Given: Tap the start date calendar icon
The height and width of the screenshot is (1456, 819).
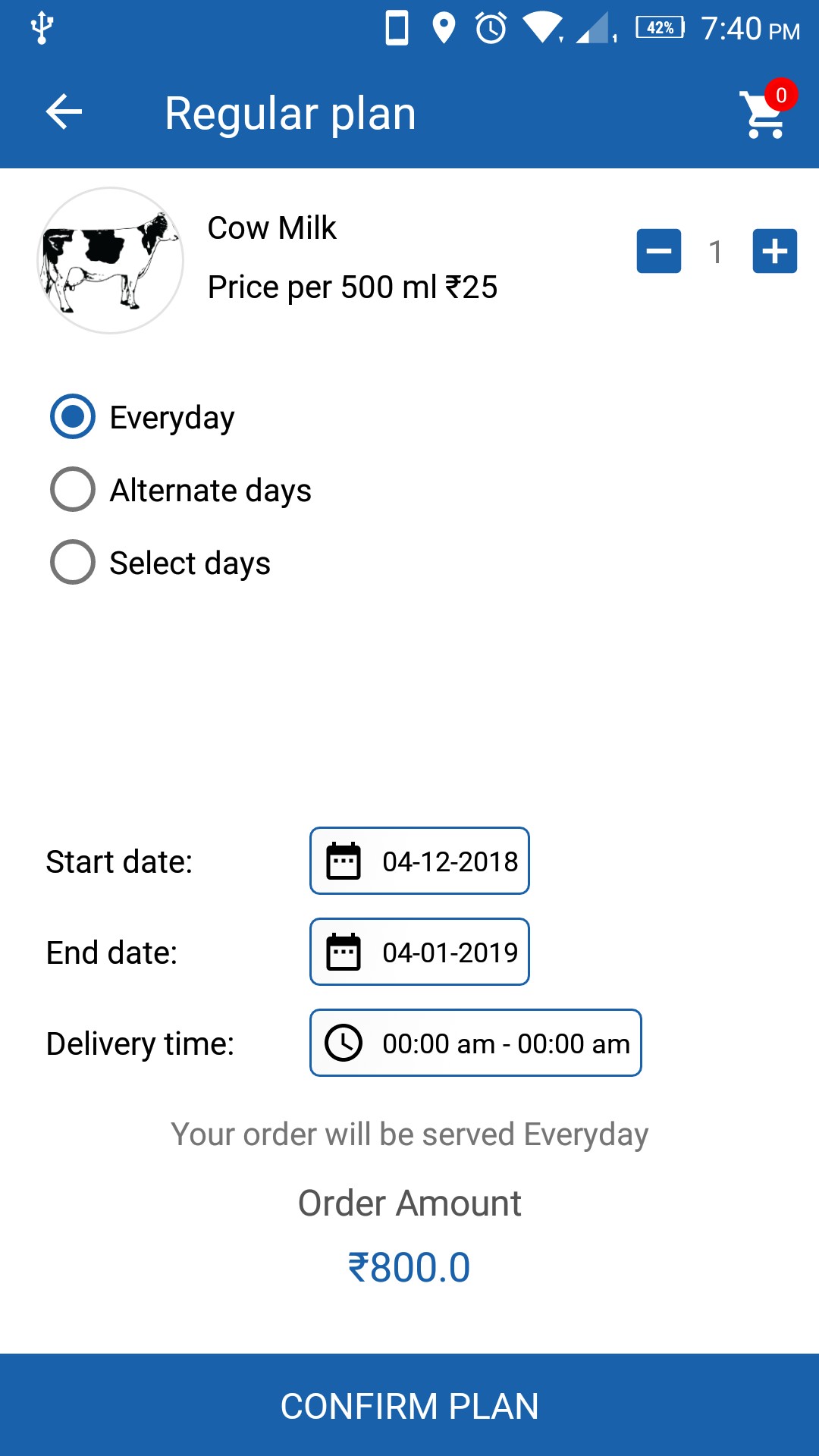Looking at the screenshot, I should [x=344, y=861].
